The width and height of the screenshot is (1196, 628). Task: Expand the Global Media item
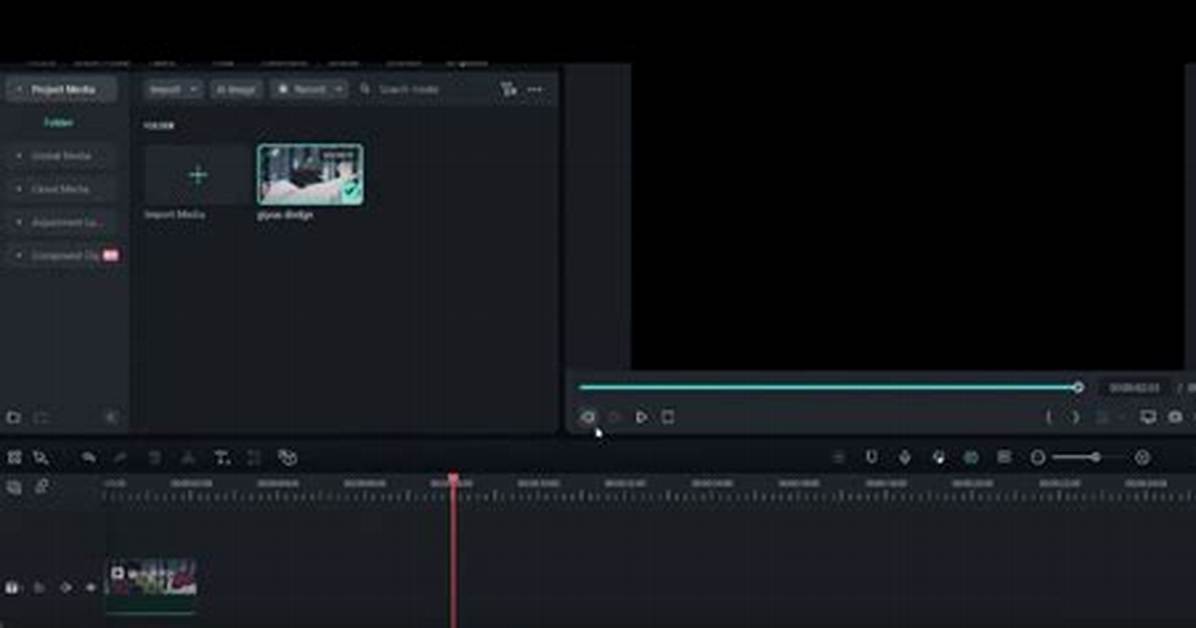click(61, 156)
